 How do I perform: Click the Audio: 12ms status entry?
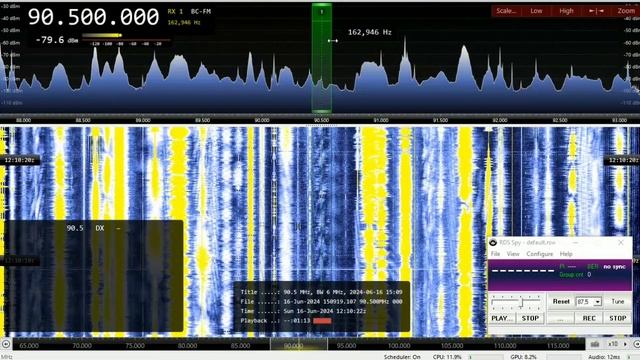(x=604, y=357)
